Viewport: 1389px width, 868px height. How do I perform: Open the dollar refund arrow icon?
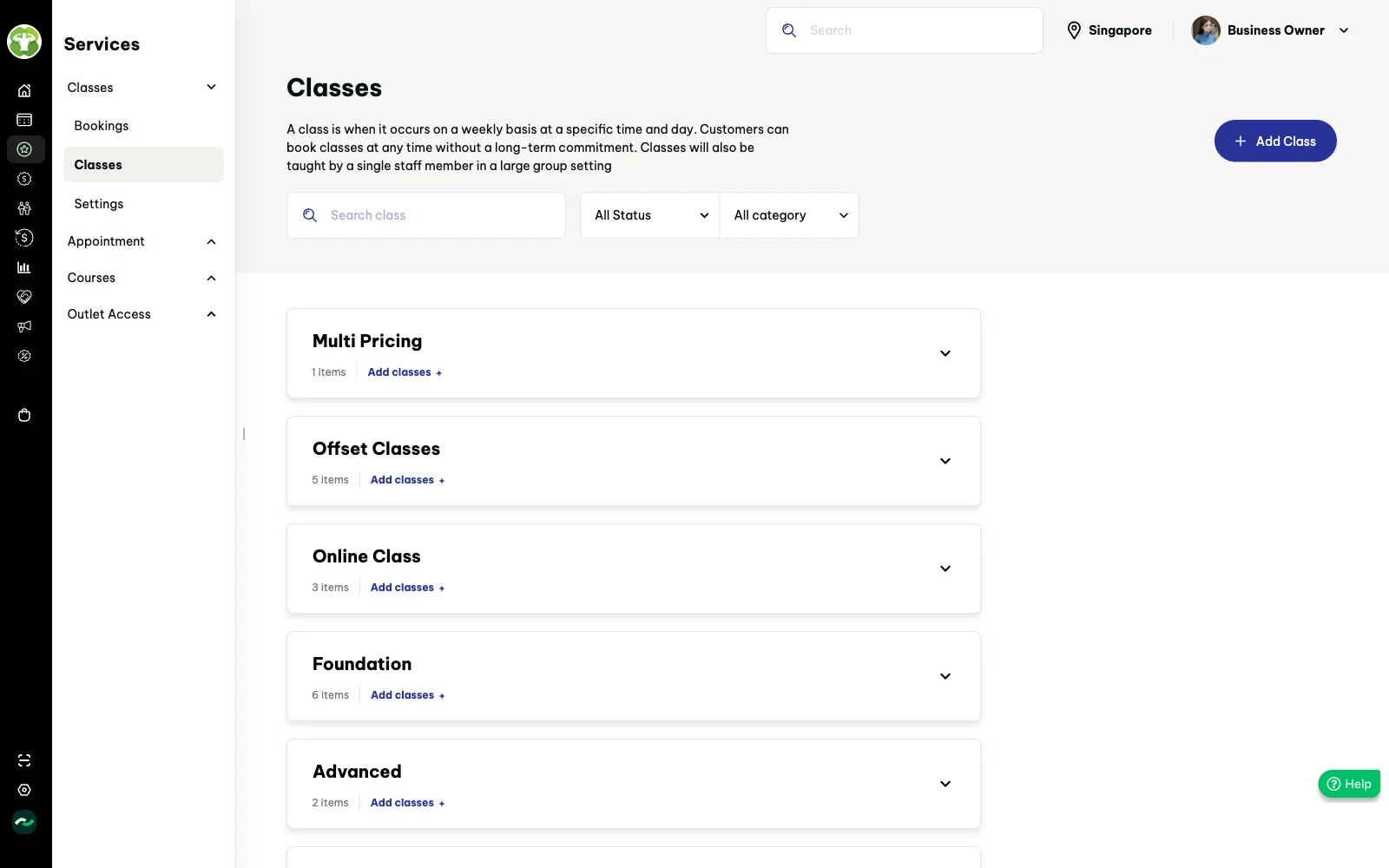pos(24,238)
